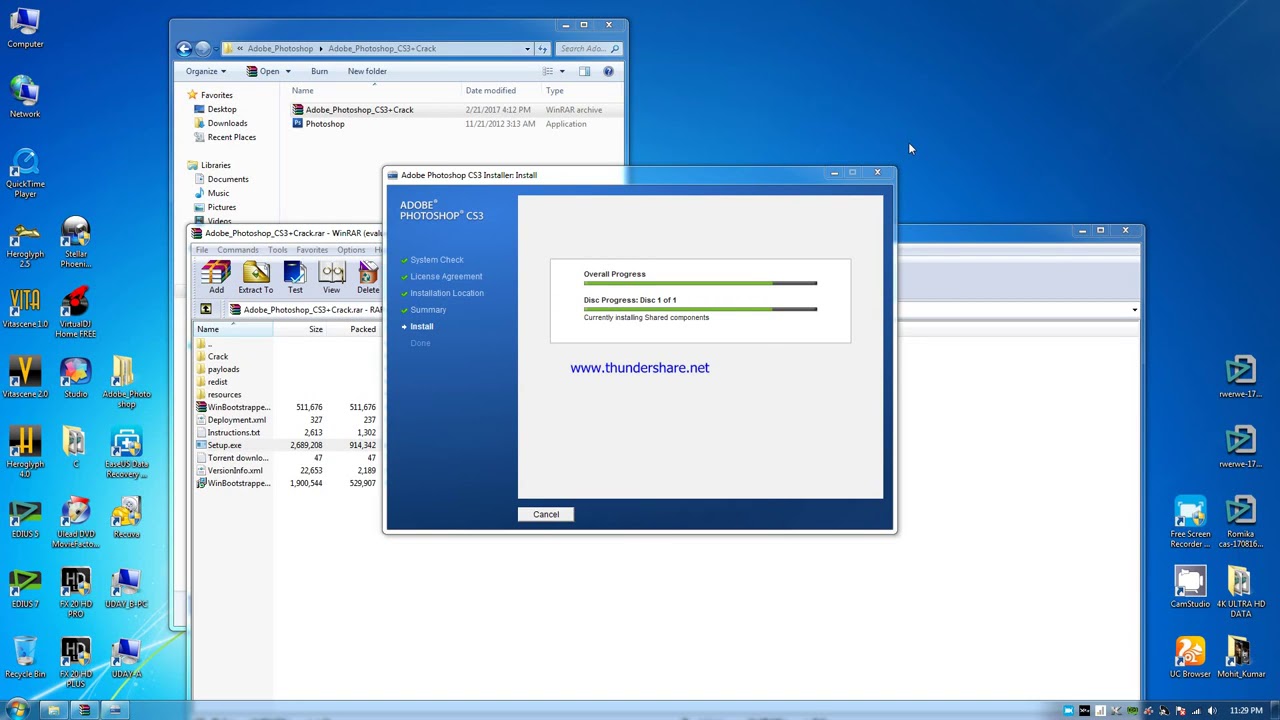
Task: Click the taskbar clock
Action: point(1246,711)
